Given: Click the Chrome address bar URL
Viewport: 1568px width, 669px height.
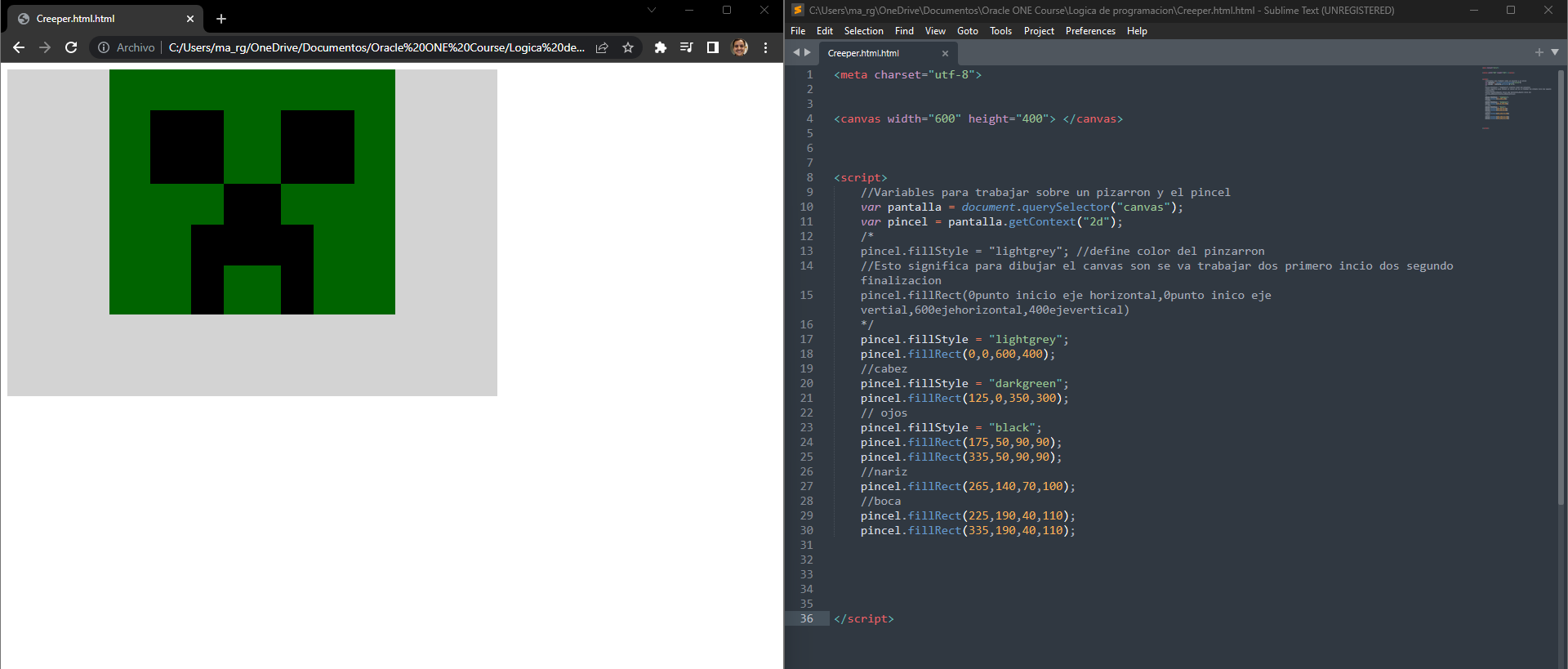Looking at the screenshot, I should coord(376,47).
